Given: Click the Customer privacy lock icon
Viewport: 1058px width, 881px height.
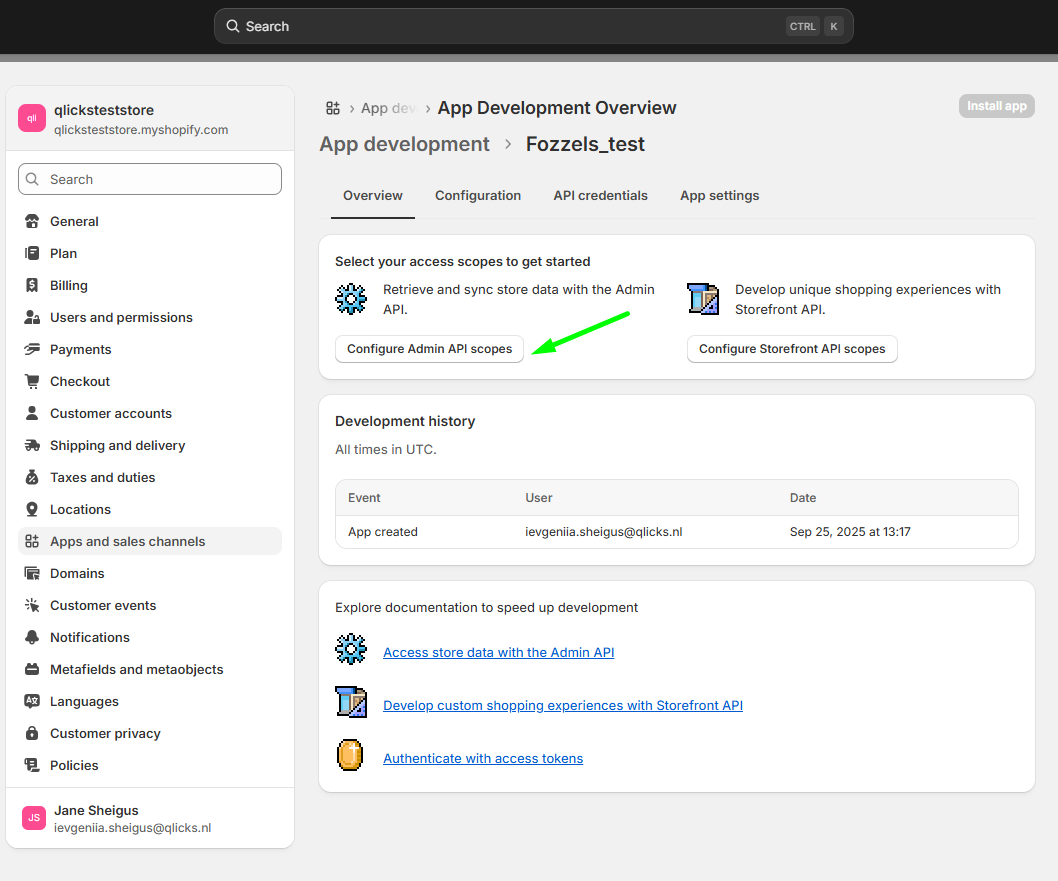Looking at the screenshot, I should tap(32, 733).
